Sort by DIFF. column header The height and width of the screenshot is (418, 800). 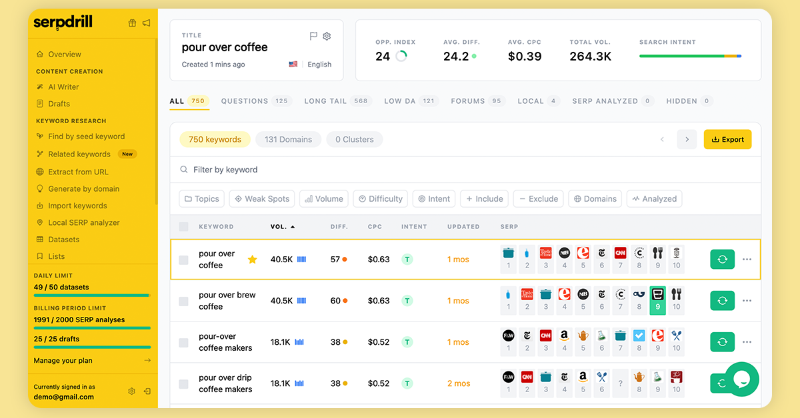(339, 227)
